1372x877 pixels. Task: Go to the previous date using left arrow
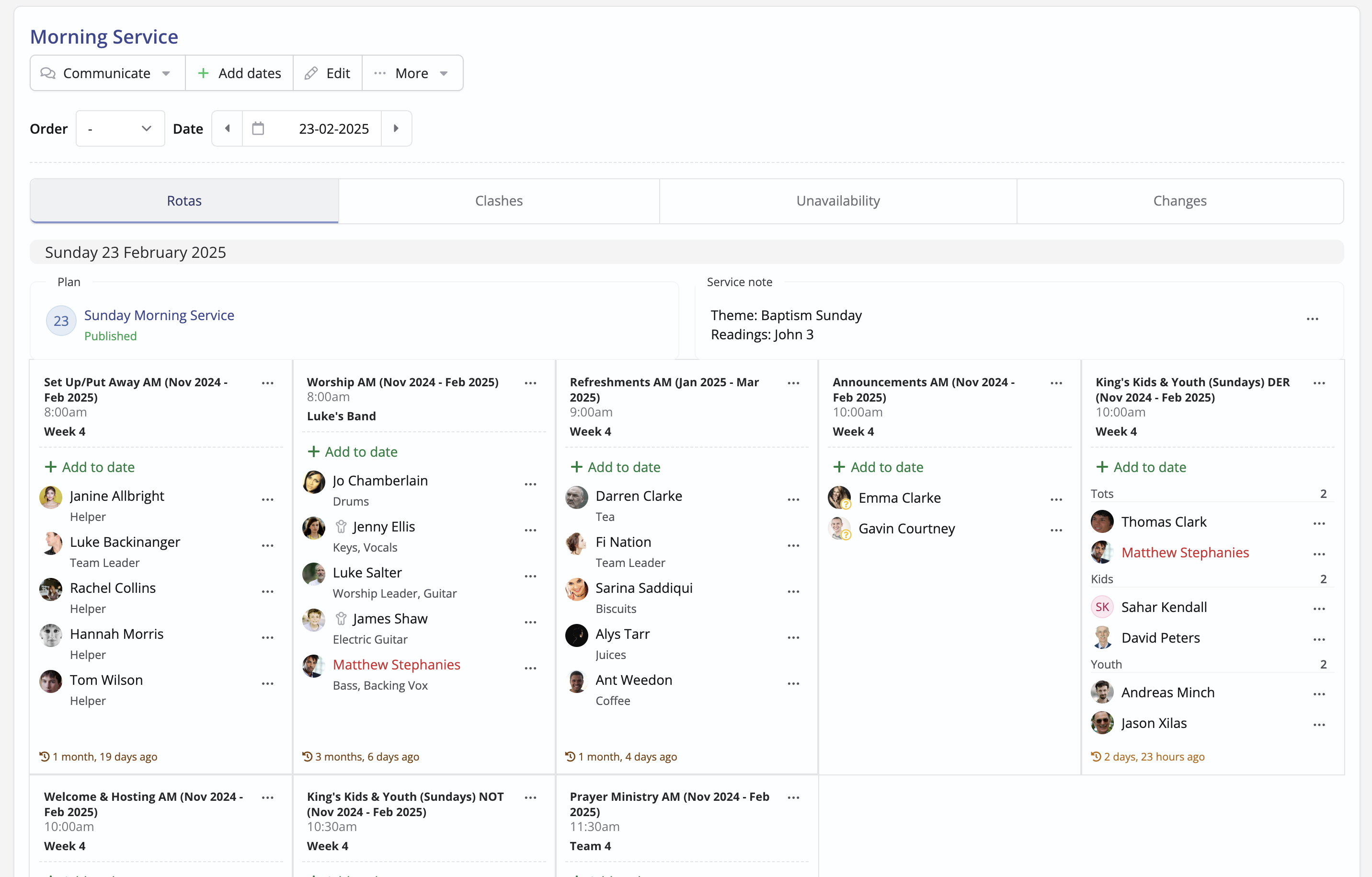228,129
